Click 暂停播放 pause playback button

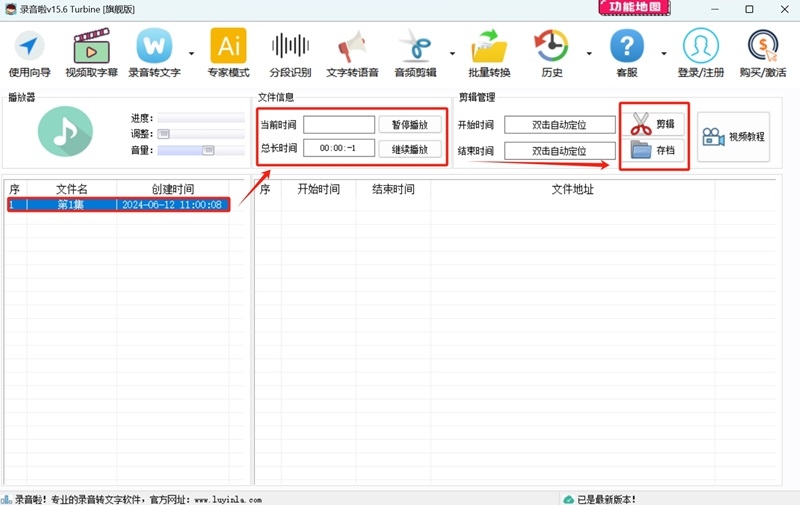410,124
